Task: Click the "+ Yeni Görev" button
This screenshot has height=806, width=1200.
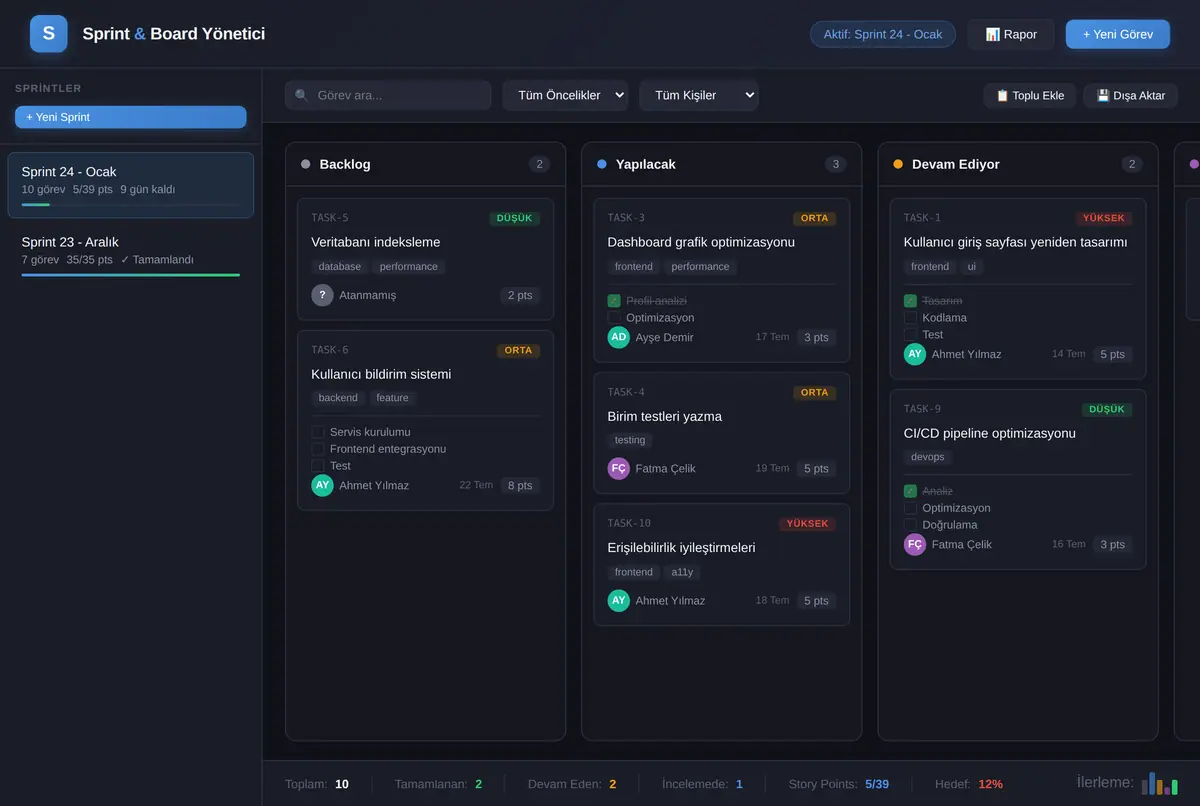Action: (x=1118, y=34)
